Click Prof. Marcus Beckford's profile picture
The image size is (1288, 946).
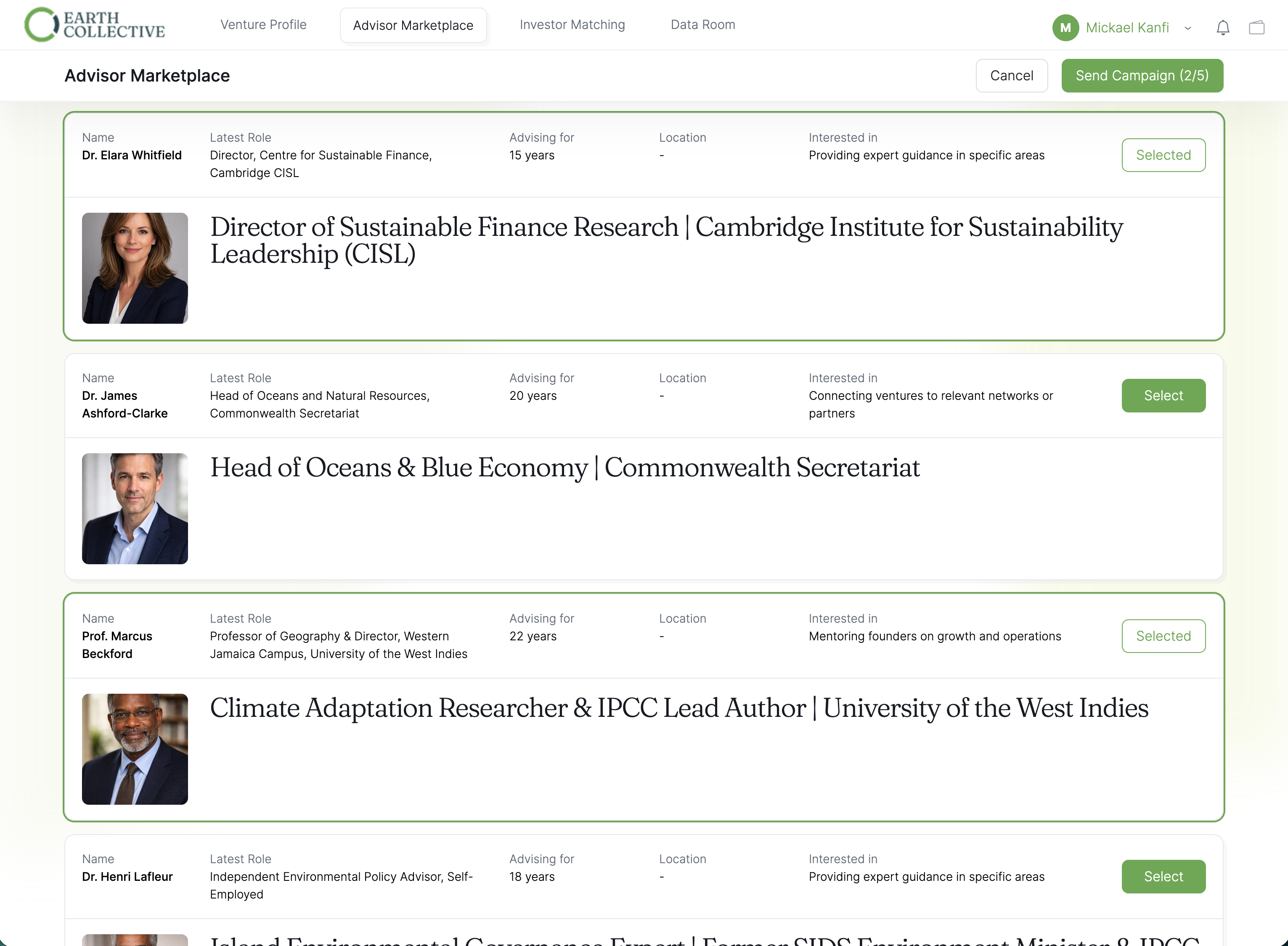(135, 749)
